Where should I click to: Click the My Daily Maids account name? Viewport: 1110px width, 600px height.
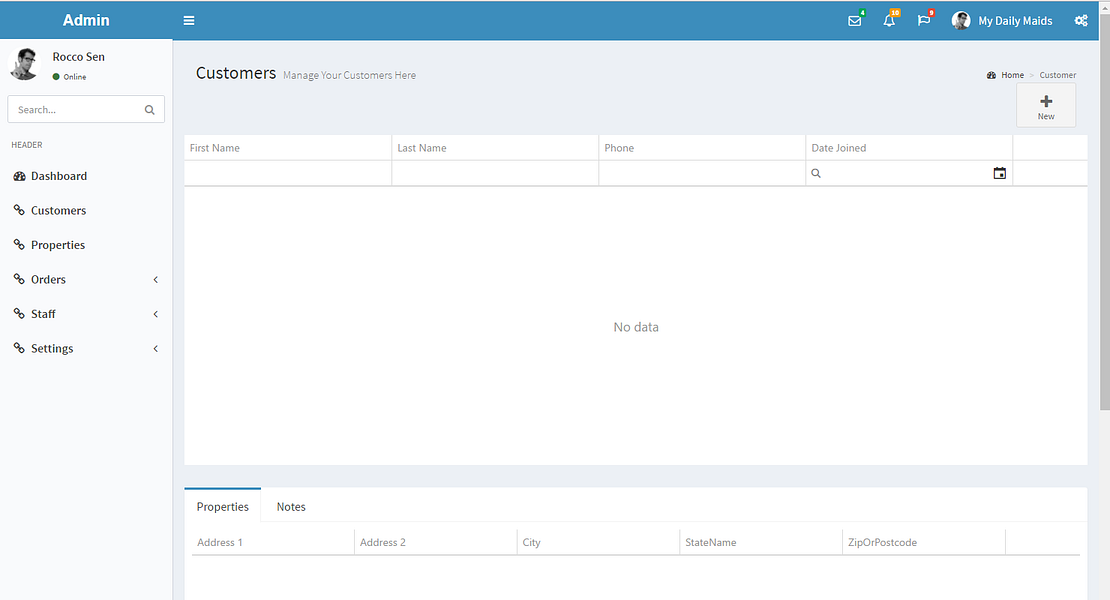click(x=1015, y=21)
